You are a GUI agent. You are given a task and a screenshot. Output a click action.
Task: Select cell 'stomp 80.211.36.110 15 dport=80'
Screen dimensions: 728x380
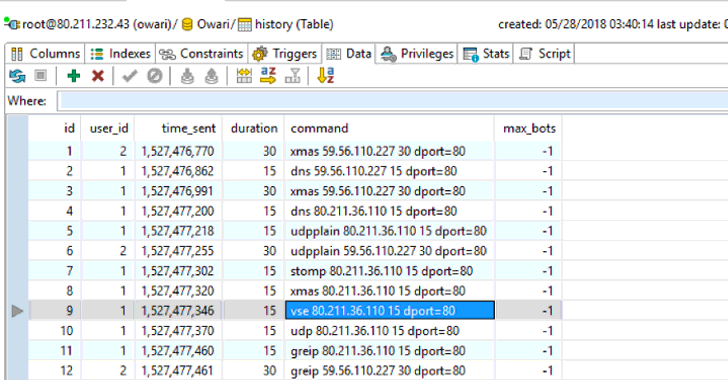tap(390, 271)
